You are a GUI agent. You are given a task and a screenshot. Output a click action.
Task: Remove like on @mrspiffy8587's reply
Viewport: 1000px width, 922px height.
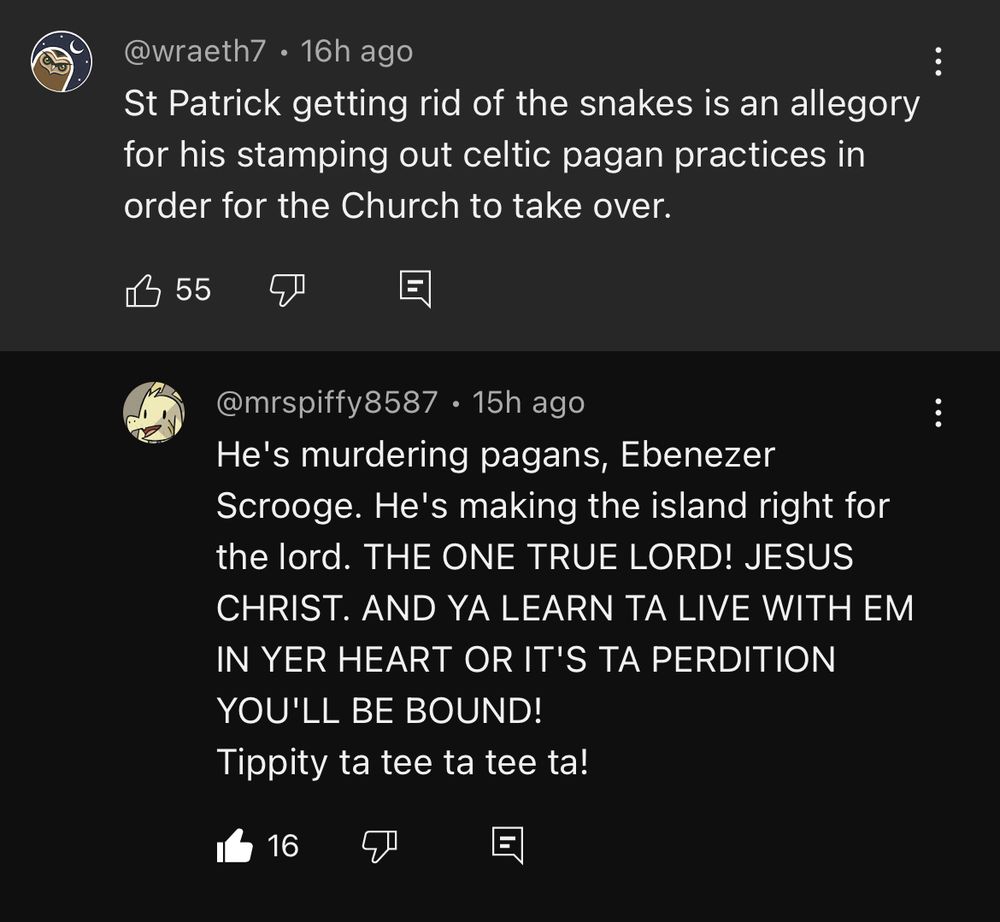click(x=234, y=846)
